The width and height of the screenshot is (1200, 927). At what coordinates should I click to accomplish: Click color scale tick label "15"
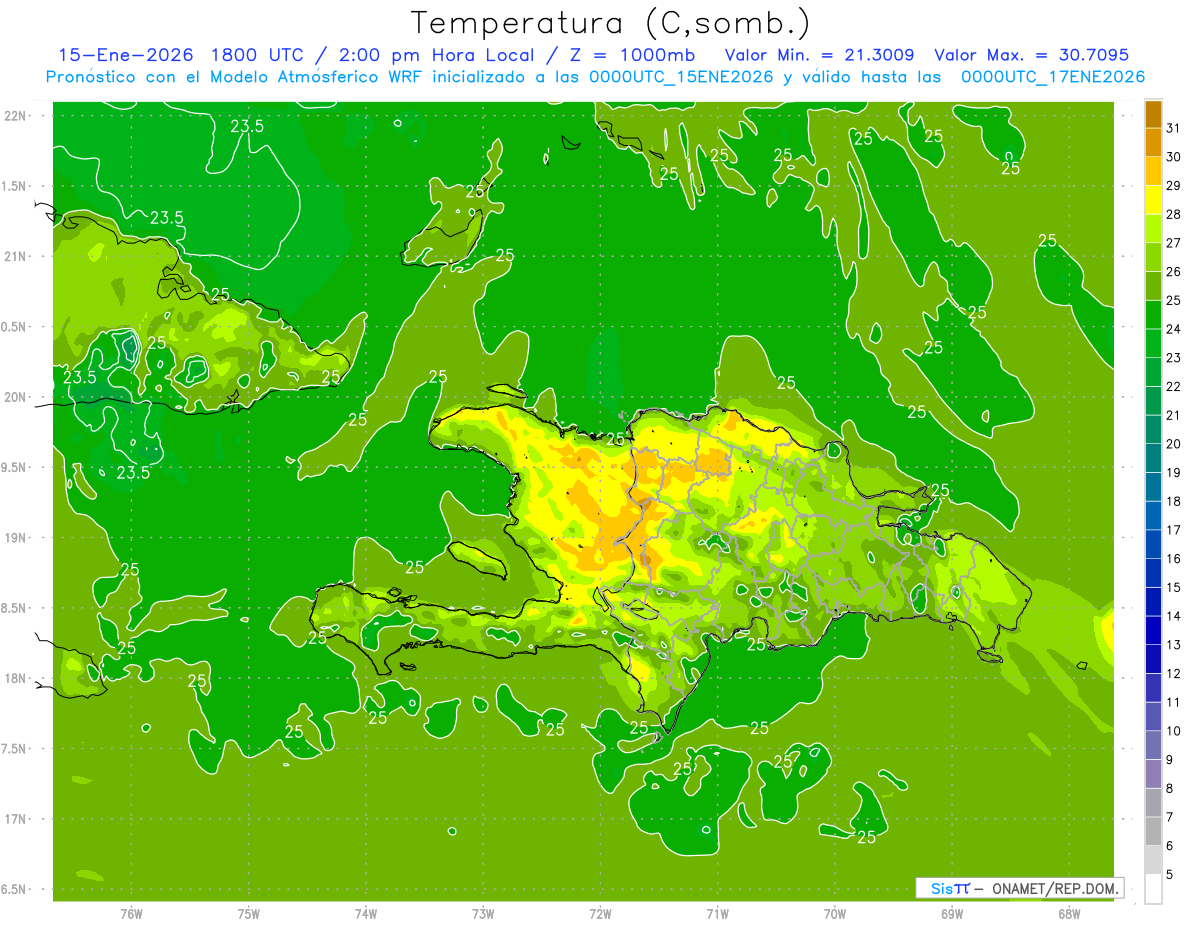1174,588
